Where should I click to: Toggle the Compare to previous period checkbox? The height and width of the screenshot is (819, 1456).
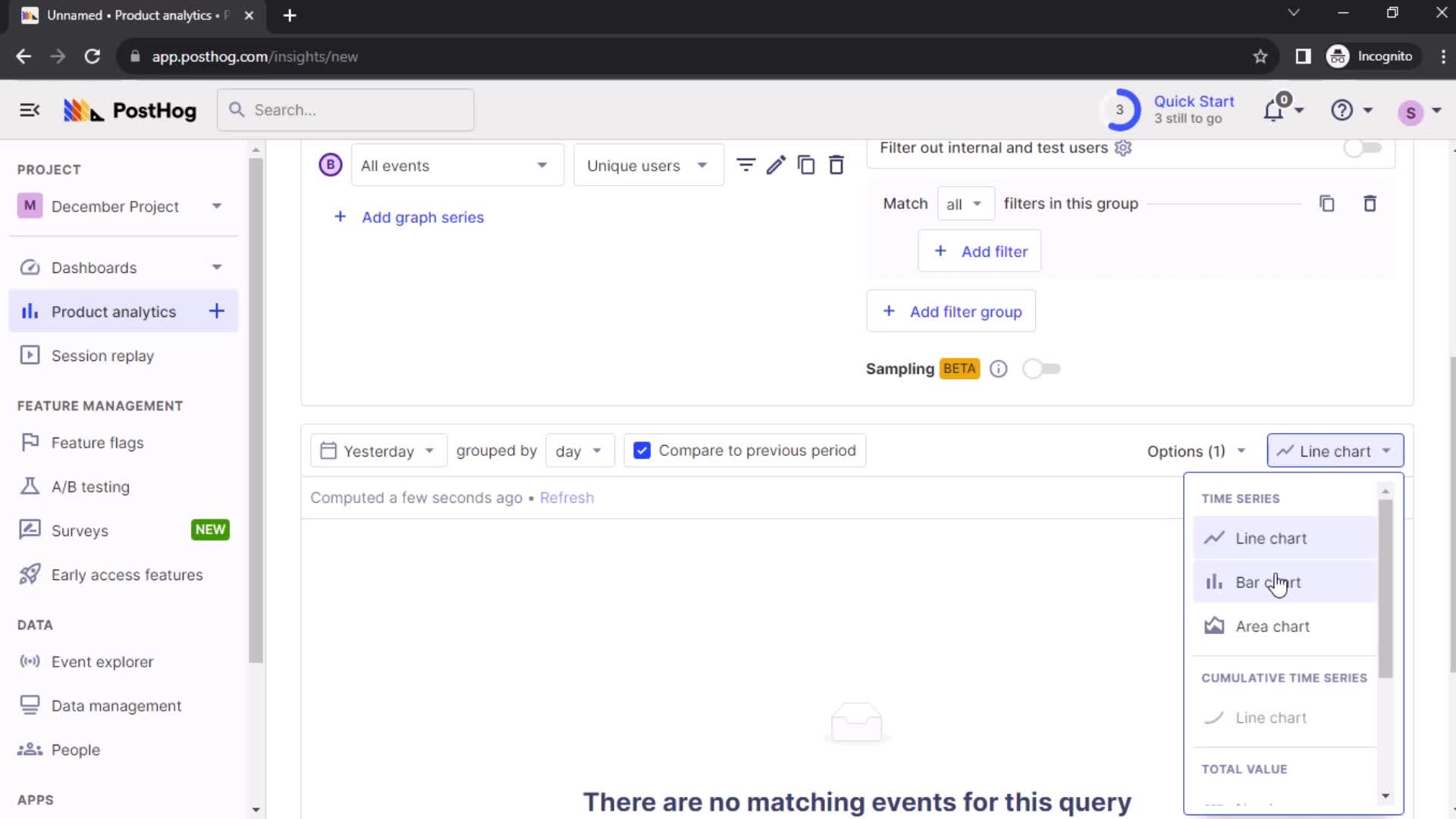coord(641,449)
